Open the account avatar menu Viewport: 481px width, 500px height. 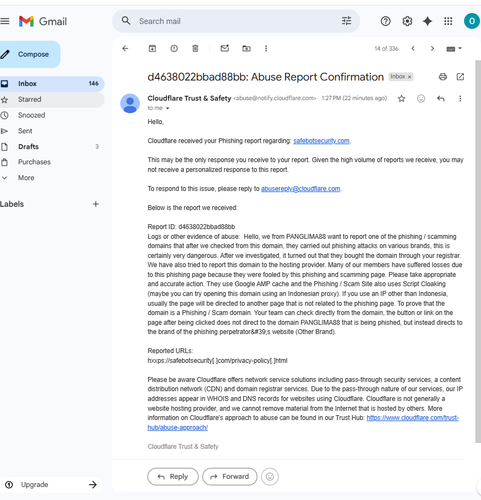pos(471,21)
